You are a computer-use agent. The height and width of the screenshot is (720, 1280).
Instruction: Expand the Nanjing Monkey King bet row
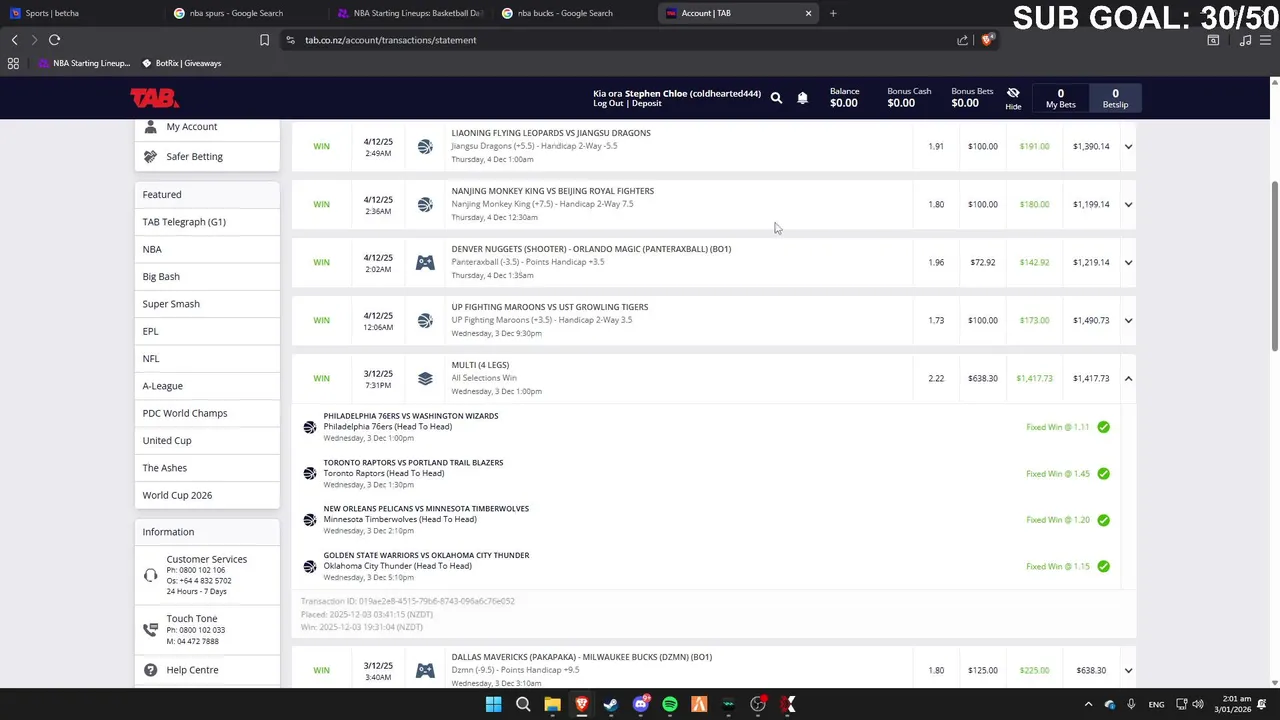point(1128,204)
